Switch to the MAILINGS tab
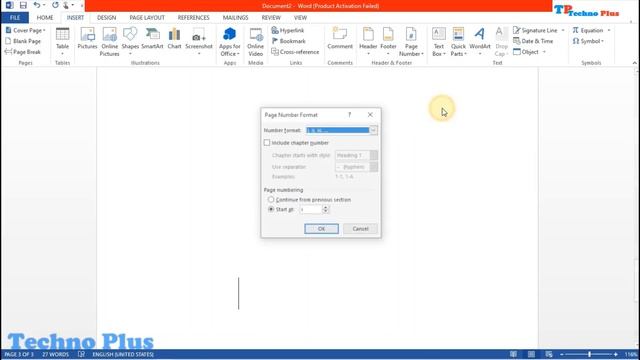 click(x=236, y=18)
